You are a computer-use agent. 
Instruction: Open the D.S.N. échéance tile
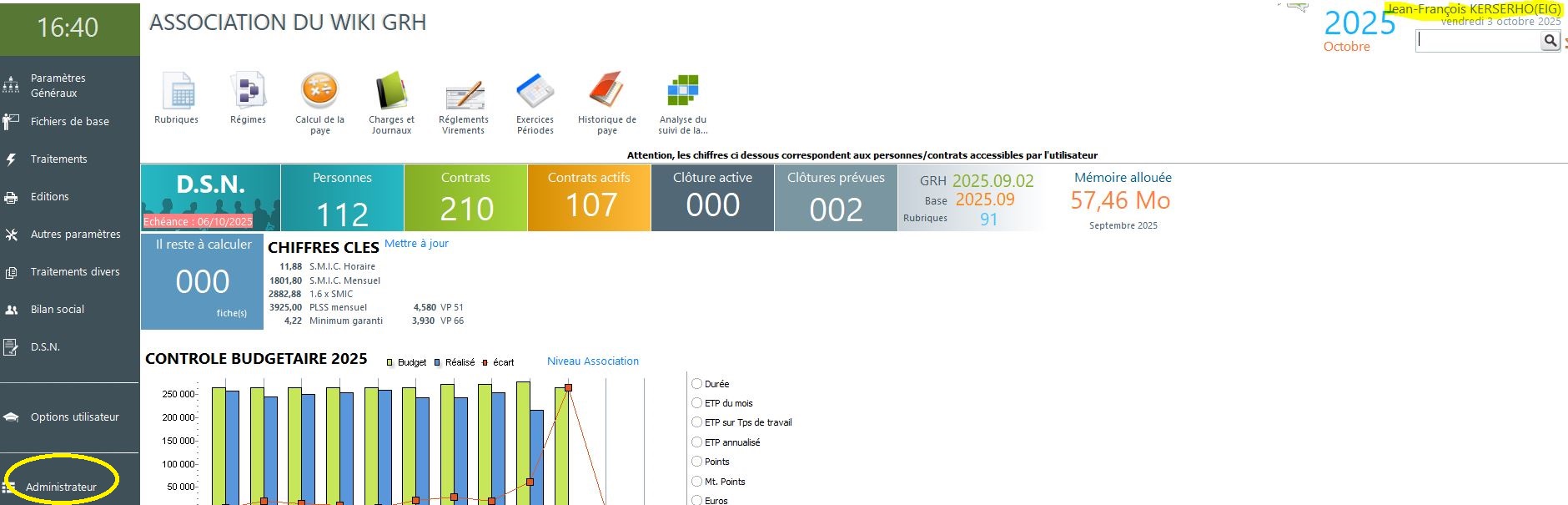pos(210,198)
